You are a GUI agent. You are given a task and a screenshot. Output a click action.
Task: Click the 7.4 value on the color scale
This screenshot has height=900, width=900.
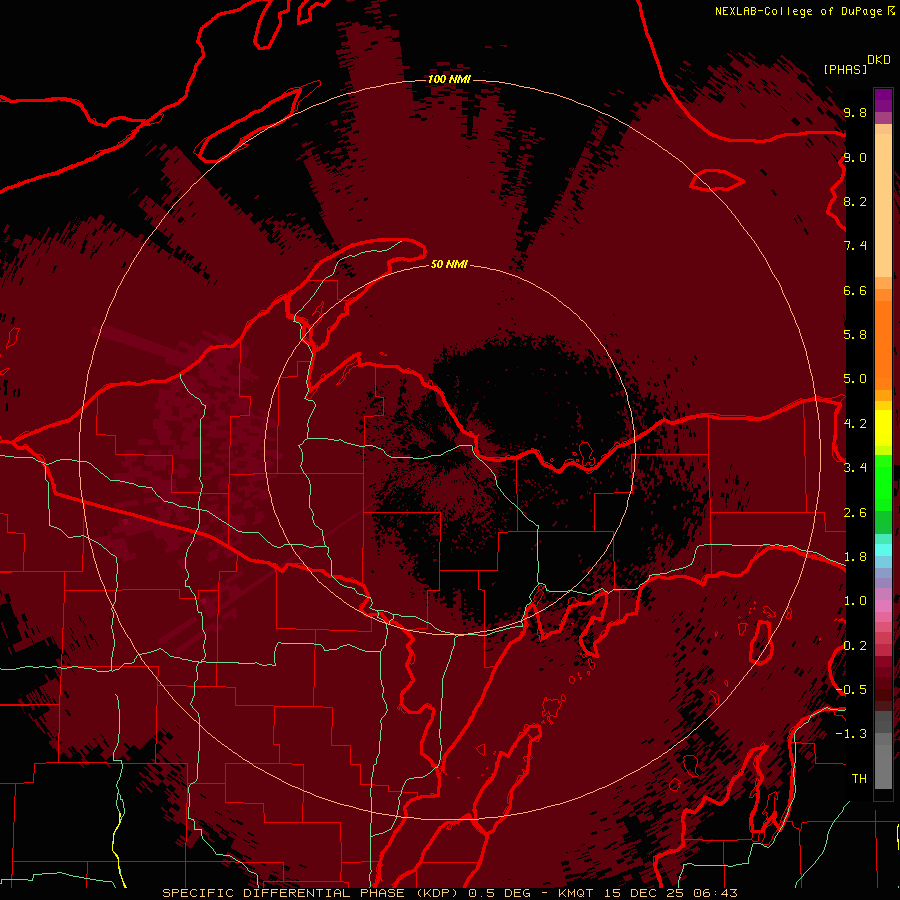coord(855,246)
